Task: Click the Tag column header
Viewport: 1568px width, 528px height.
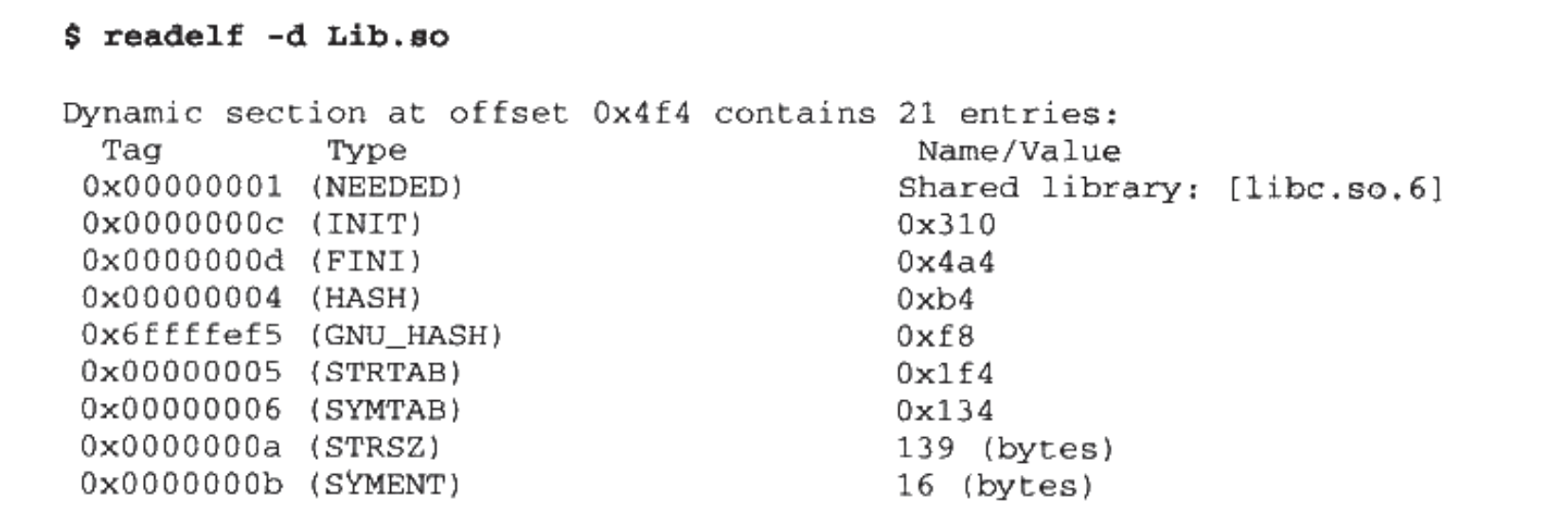Action: [x=133, y=150]
